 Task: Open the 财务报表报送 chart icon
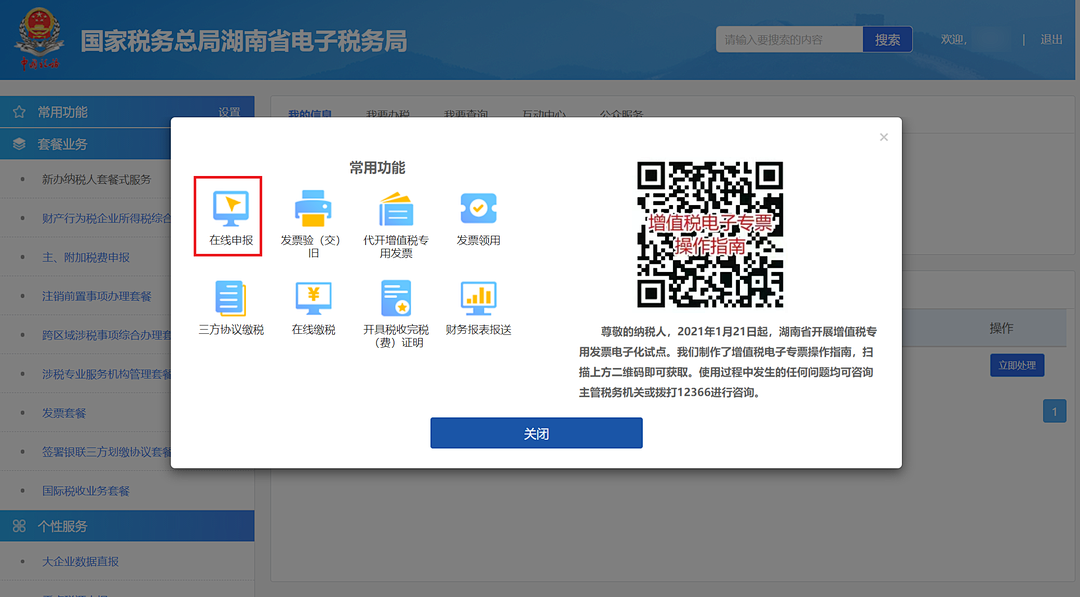pos(478,298)
